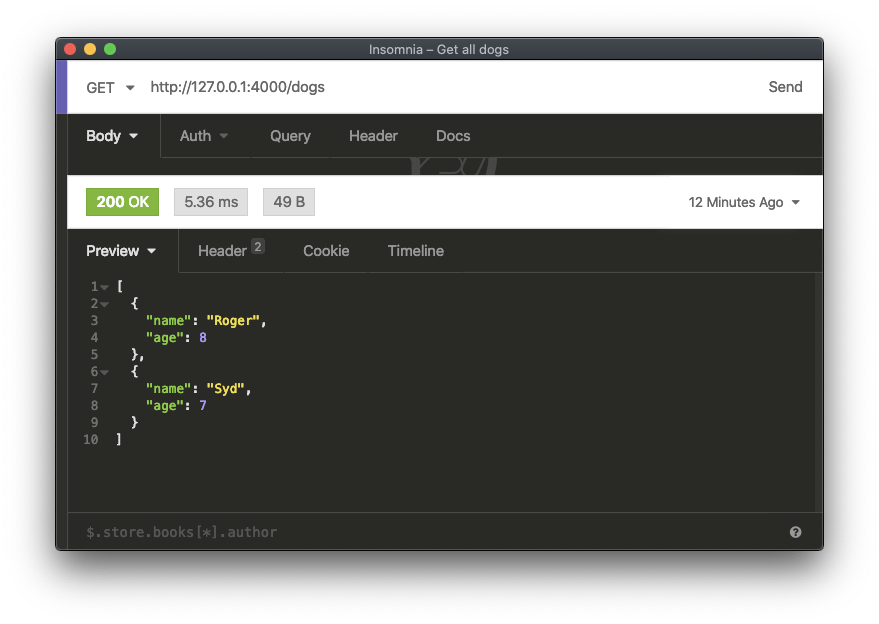Collapse the Roger object at line 2

point(105,304)
